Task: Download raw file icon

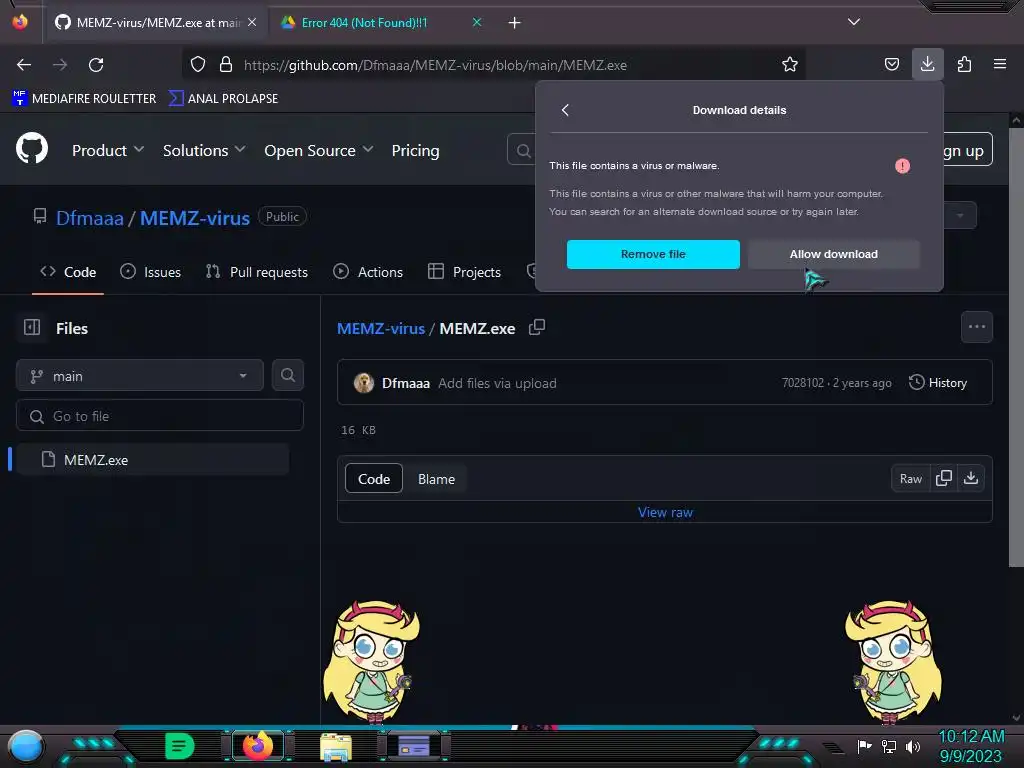Action: click(x=971, y=478)
